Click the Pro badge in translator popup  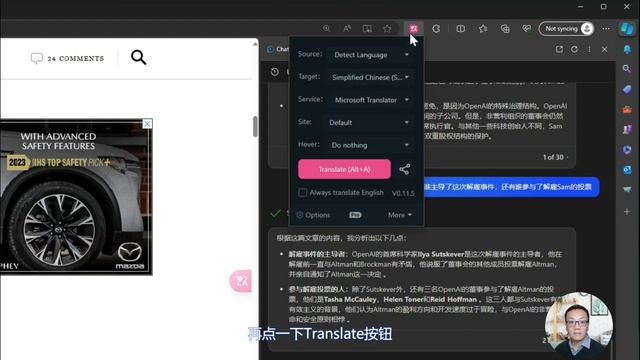[x=355, y=215]
